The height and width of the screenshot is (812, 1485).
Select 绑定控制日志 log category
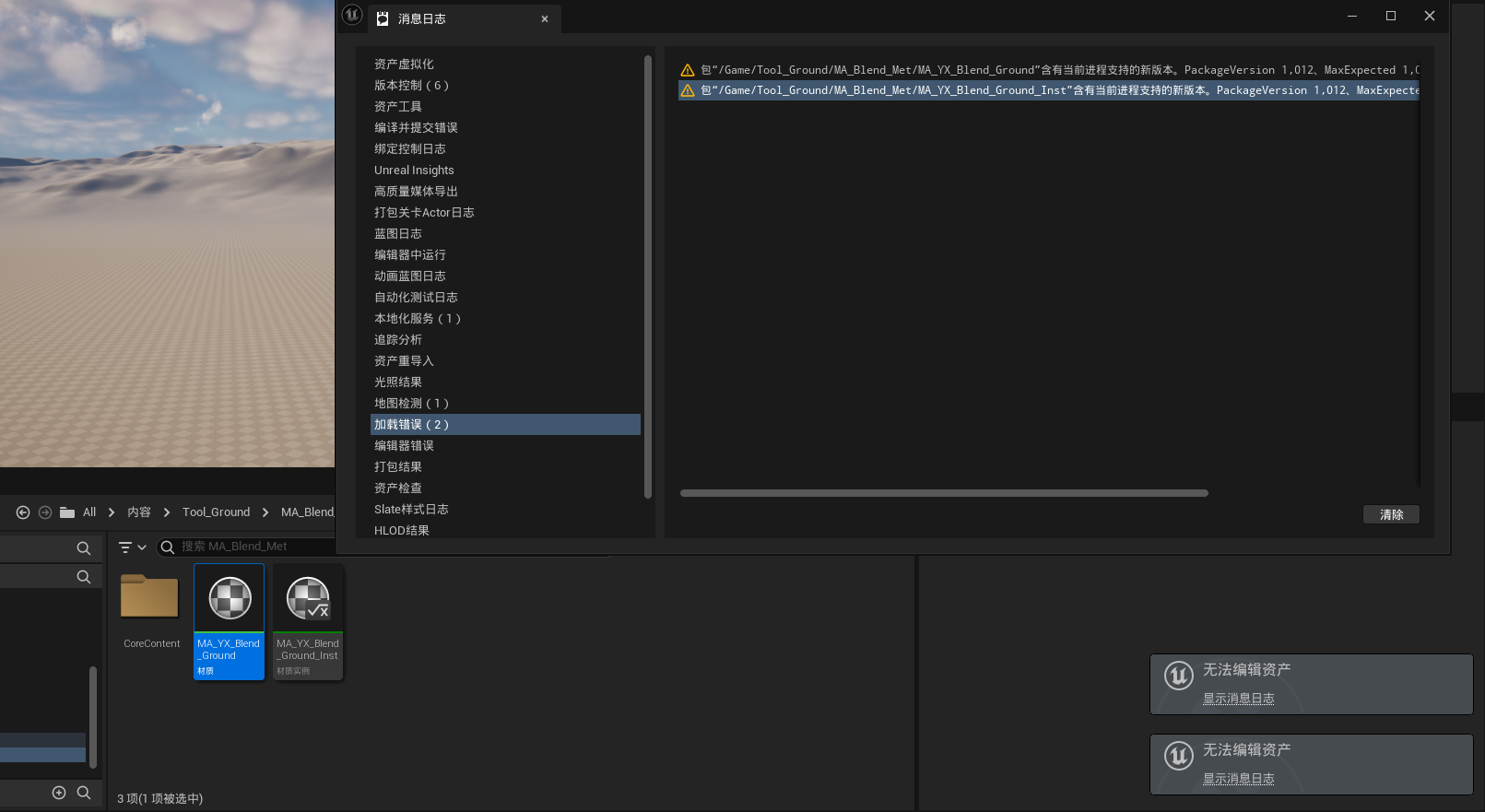pyautogui.click(x=505, y=148)
